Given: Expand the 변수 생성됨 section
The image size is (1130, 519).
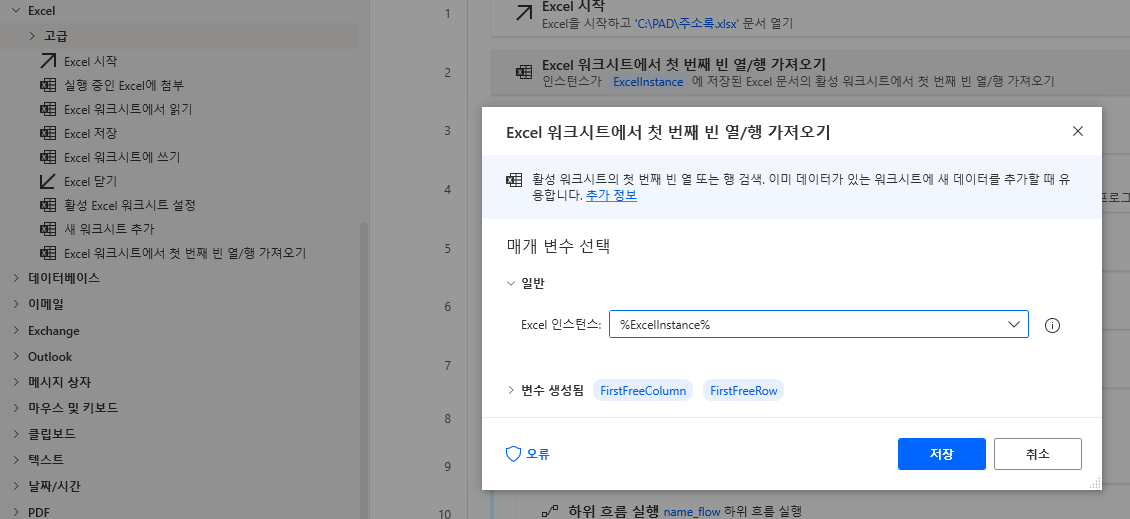Looking at the screenshot, I should (511, 390).
